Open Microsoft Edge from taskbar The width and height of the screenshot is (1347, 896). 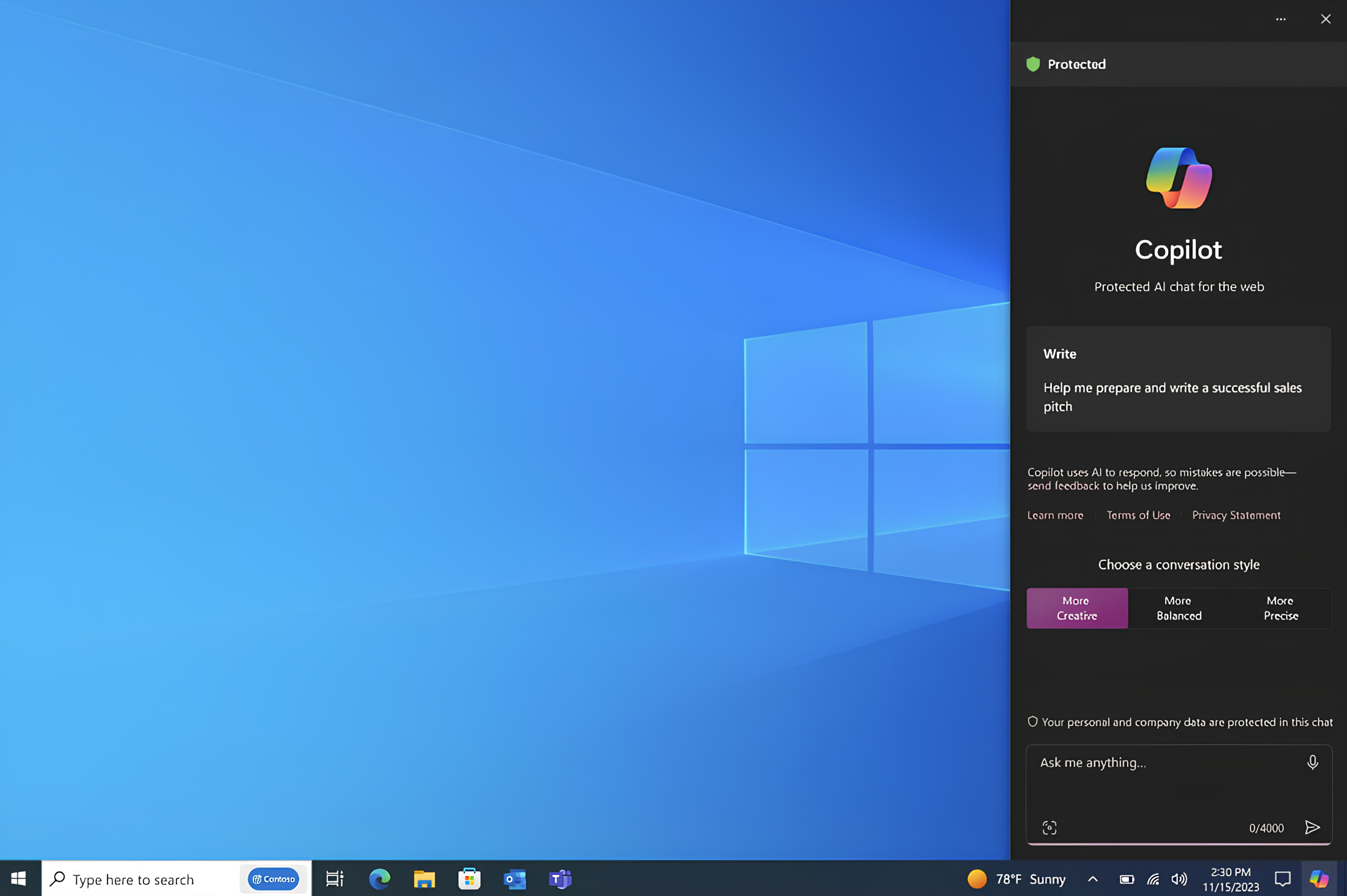click(380, 879)
